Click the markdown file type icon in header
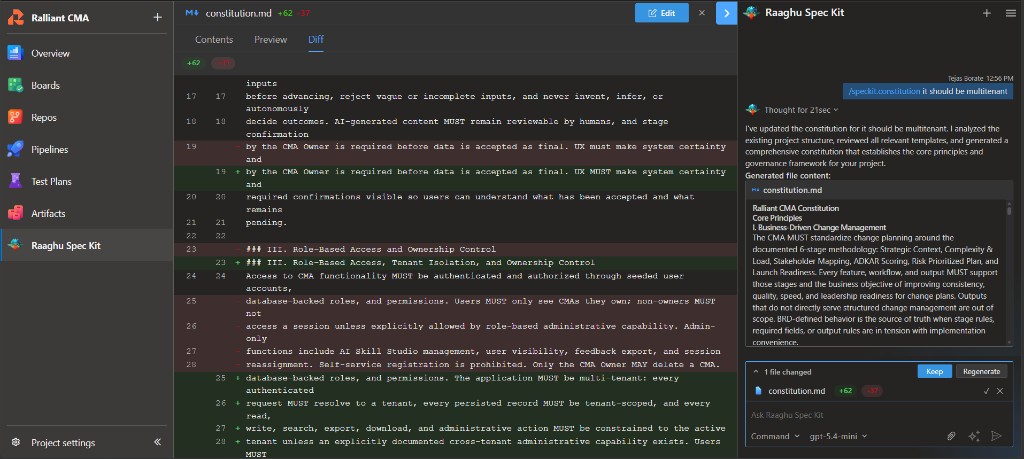The height and width of the screenshot is (459, 1024). point(192,12)
